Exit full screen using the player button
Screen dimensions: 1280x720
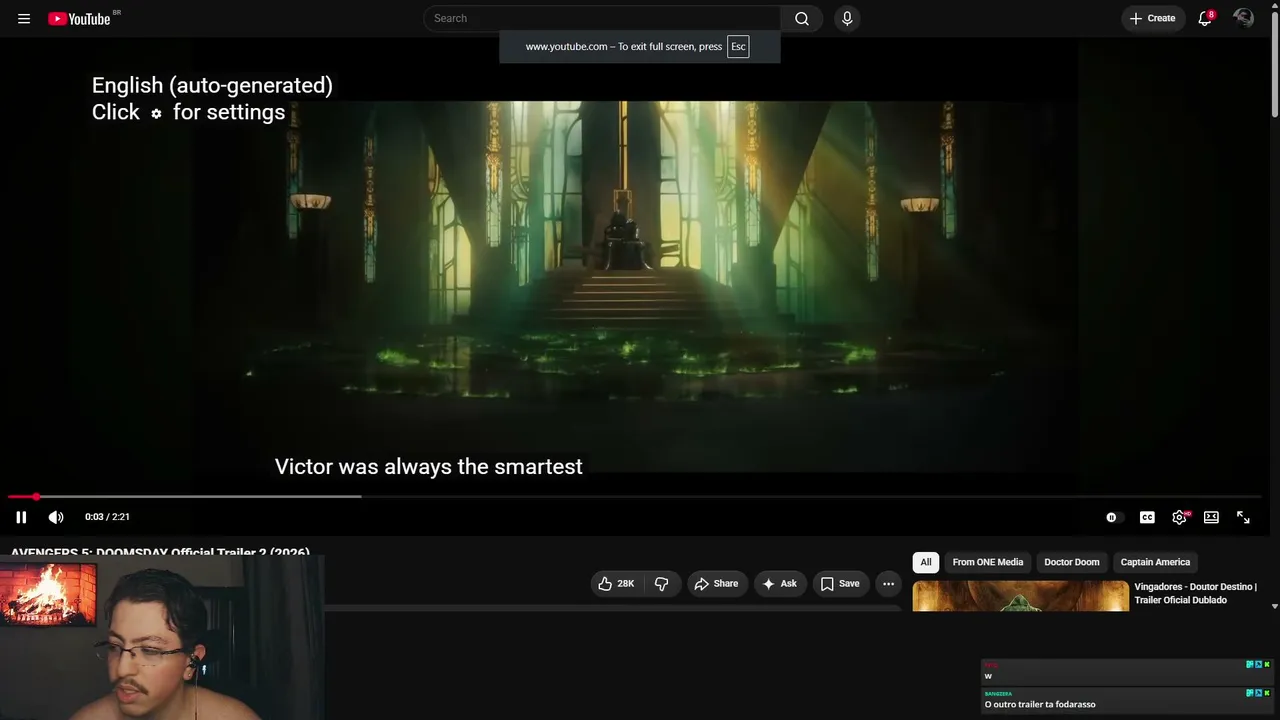(x=1243, y=517)
